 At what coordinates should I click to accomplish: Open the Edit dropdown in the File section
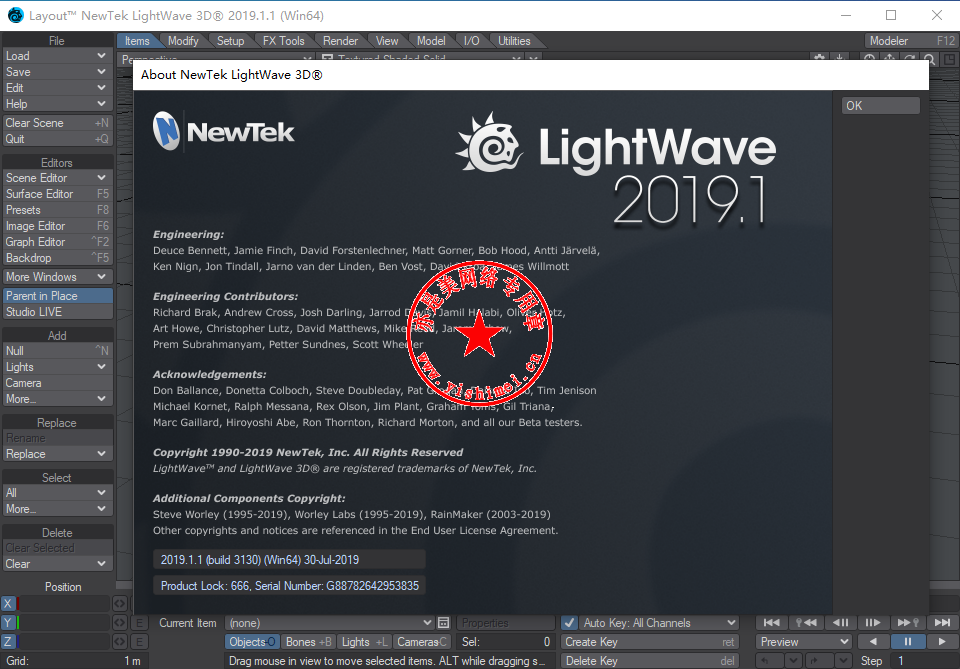[x=58, y=88]
